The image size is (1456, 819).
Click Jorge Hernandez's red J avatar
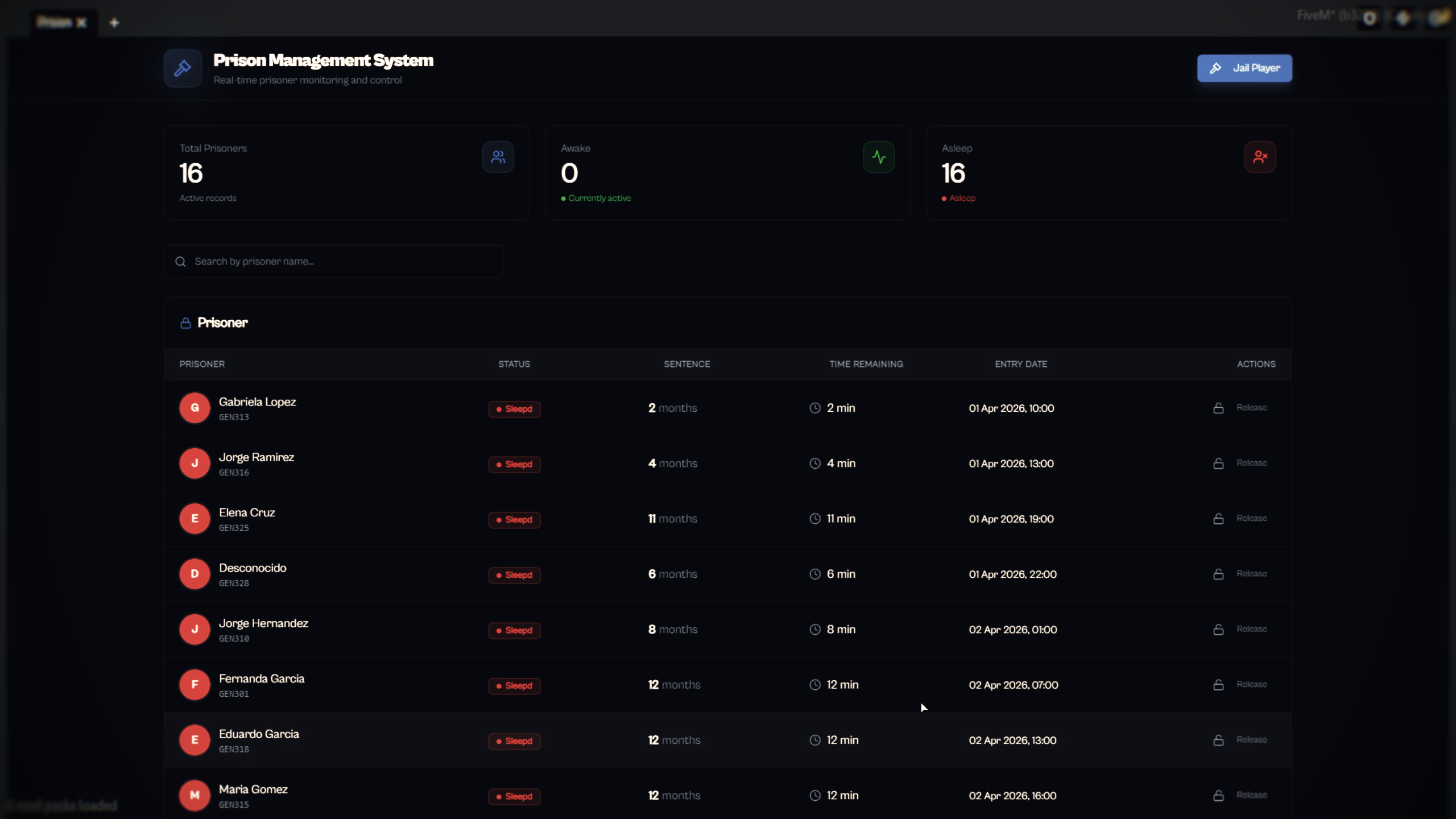point(195,629)
